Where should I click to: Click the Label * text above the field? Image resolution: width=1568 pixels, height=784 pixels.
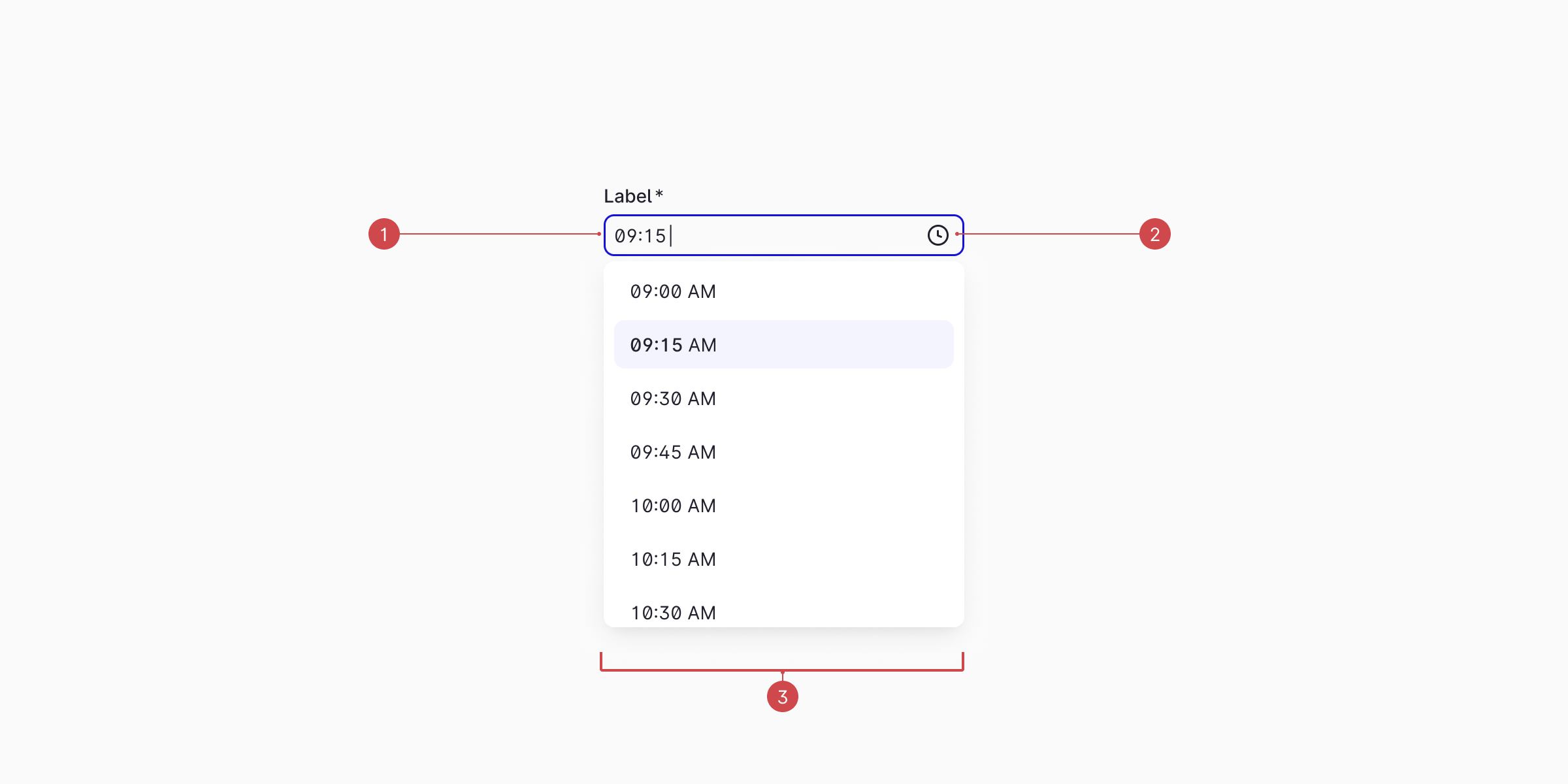coord(632,195)
